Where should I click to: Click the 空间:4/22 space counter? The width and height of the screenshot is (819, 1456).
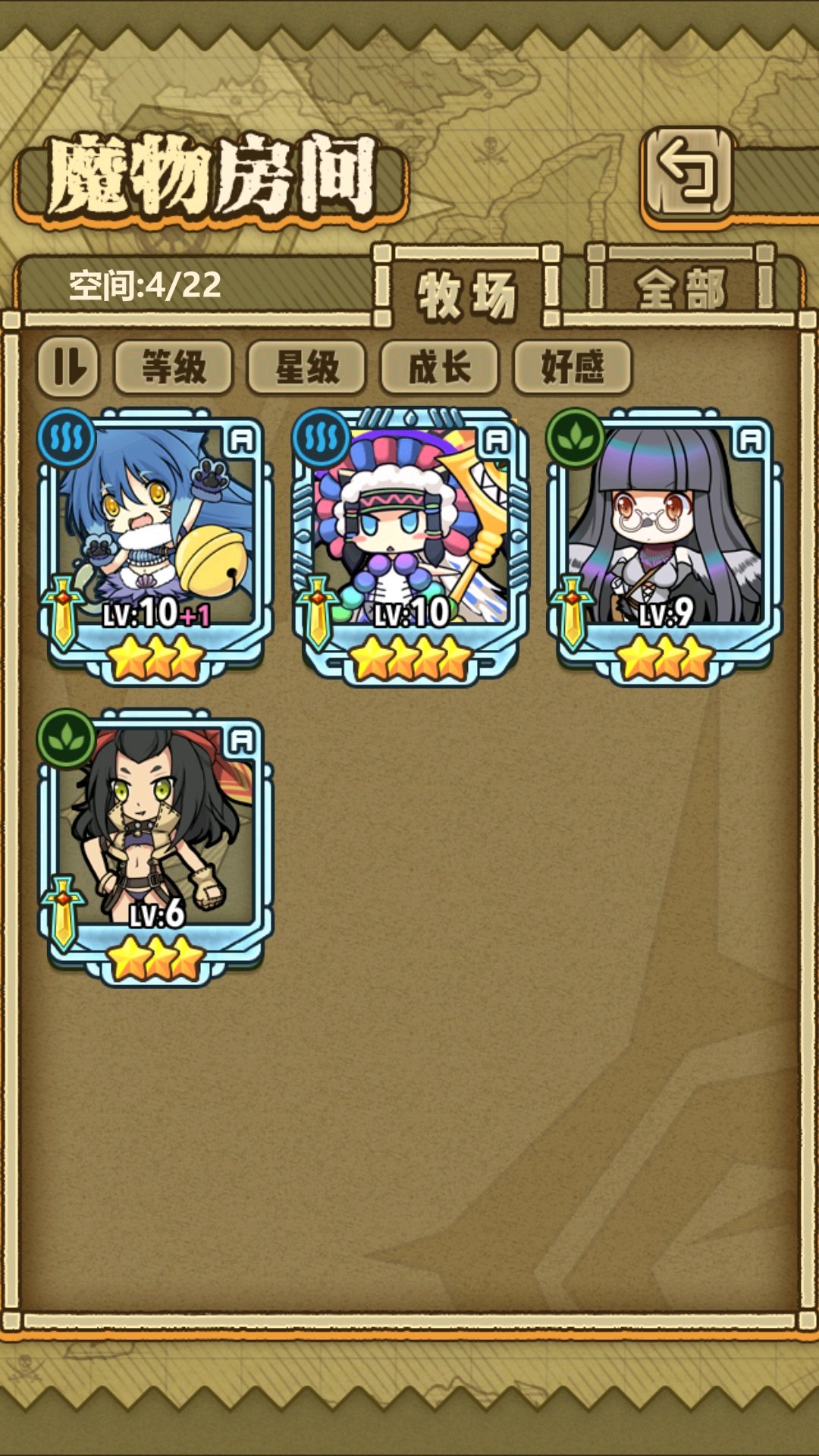click(x=145, y=285)
